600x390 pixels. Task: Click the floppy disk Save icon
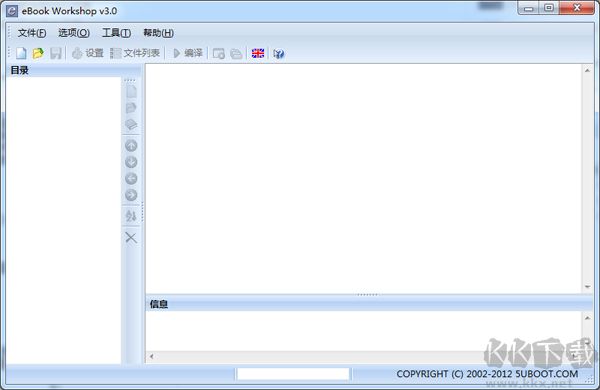point(55,53)
